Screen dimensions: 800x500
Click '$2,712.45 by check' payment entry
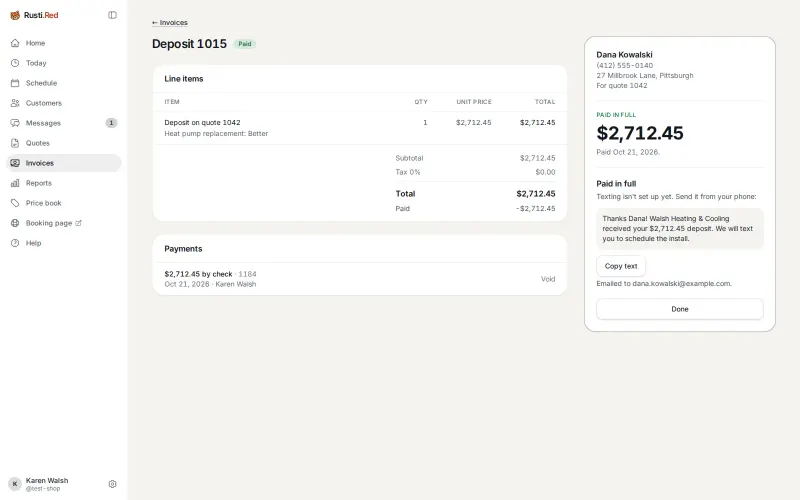(x=198, y=274)
